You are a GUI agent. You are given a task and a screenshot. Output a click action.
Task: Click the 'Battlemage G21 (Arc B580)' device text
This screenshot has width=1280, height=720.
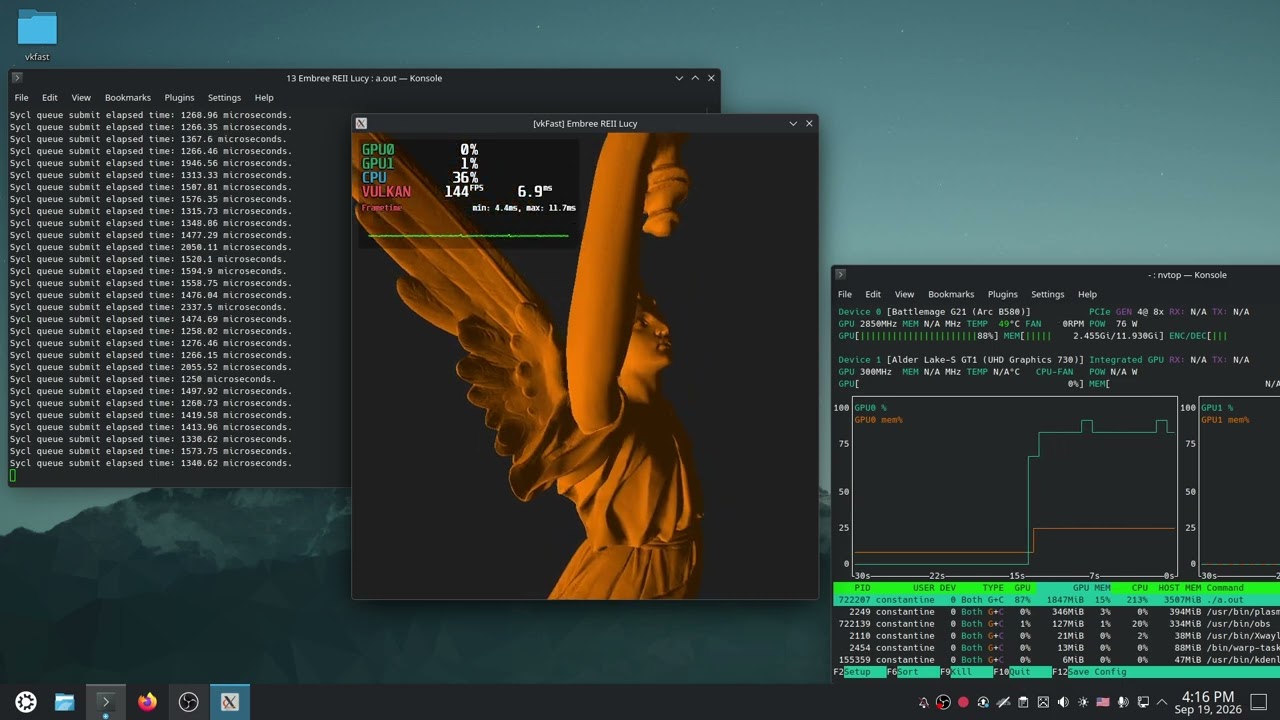958,312
